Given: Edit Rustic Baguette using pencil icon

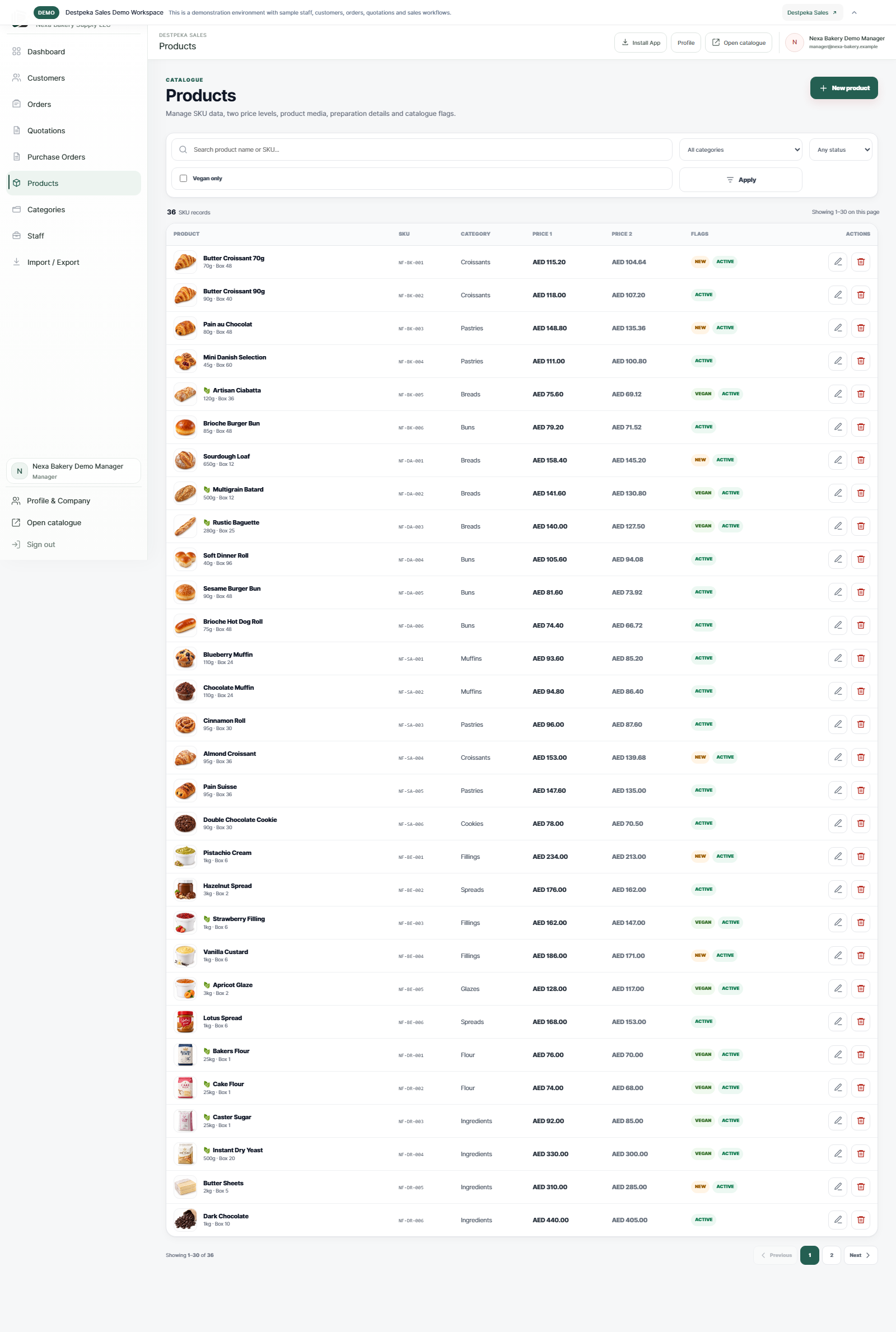Looking at the screenshot, I should pyautogui.click(x=837, y=526).
